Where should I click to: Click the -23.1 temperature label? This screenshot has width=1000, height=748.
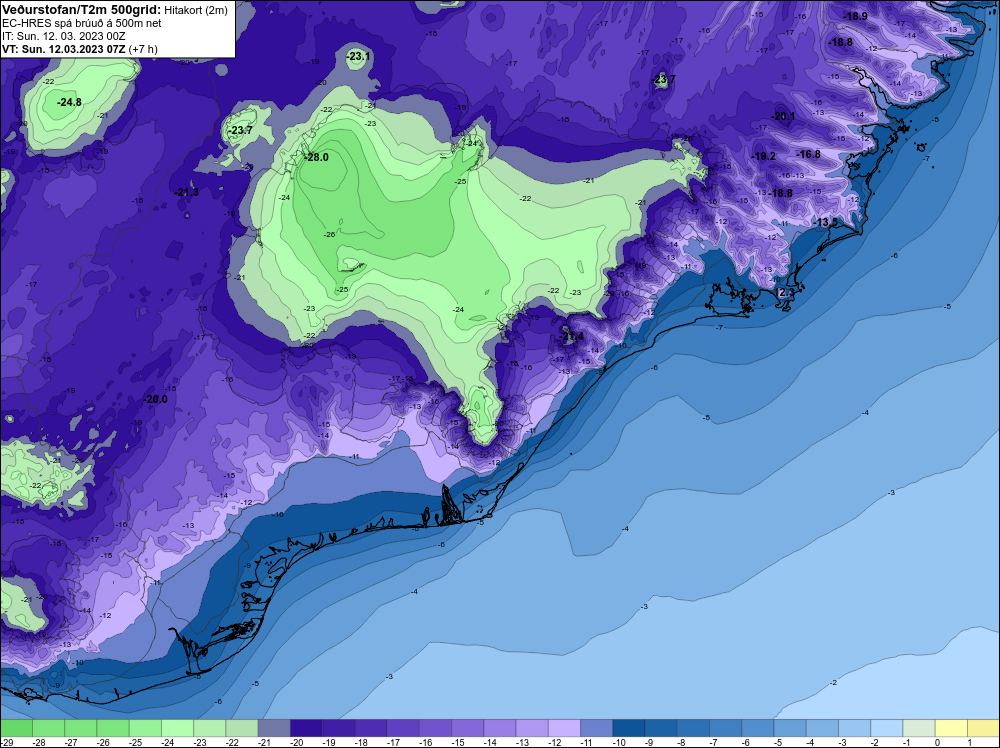click(358, 56)
